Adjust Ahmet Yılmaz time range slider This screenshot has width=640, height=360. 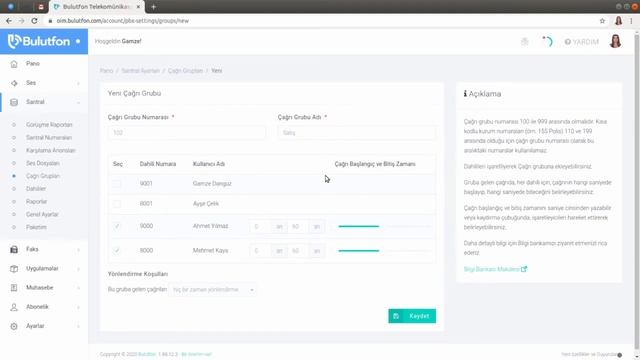[384, 227]
